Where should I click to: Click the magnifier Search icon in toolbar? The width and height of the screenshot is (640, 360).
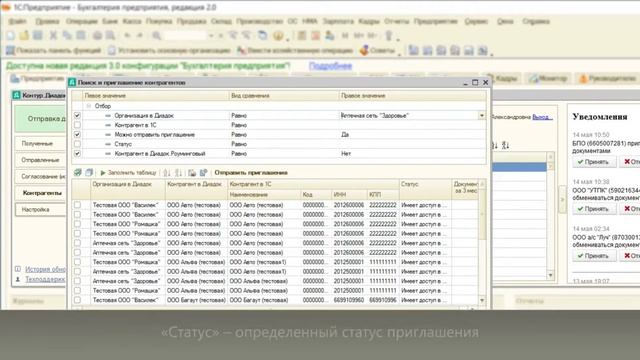[156, 36]
